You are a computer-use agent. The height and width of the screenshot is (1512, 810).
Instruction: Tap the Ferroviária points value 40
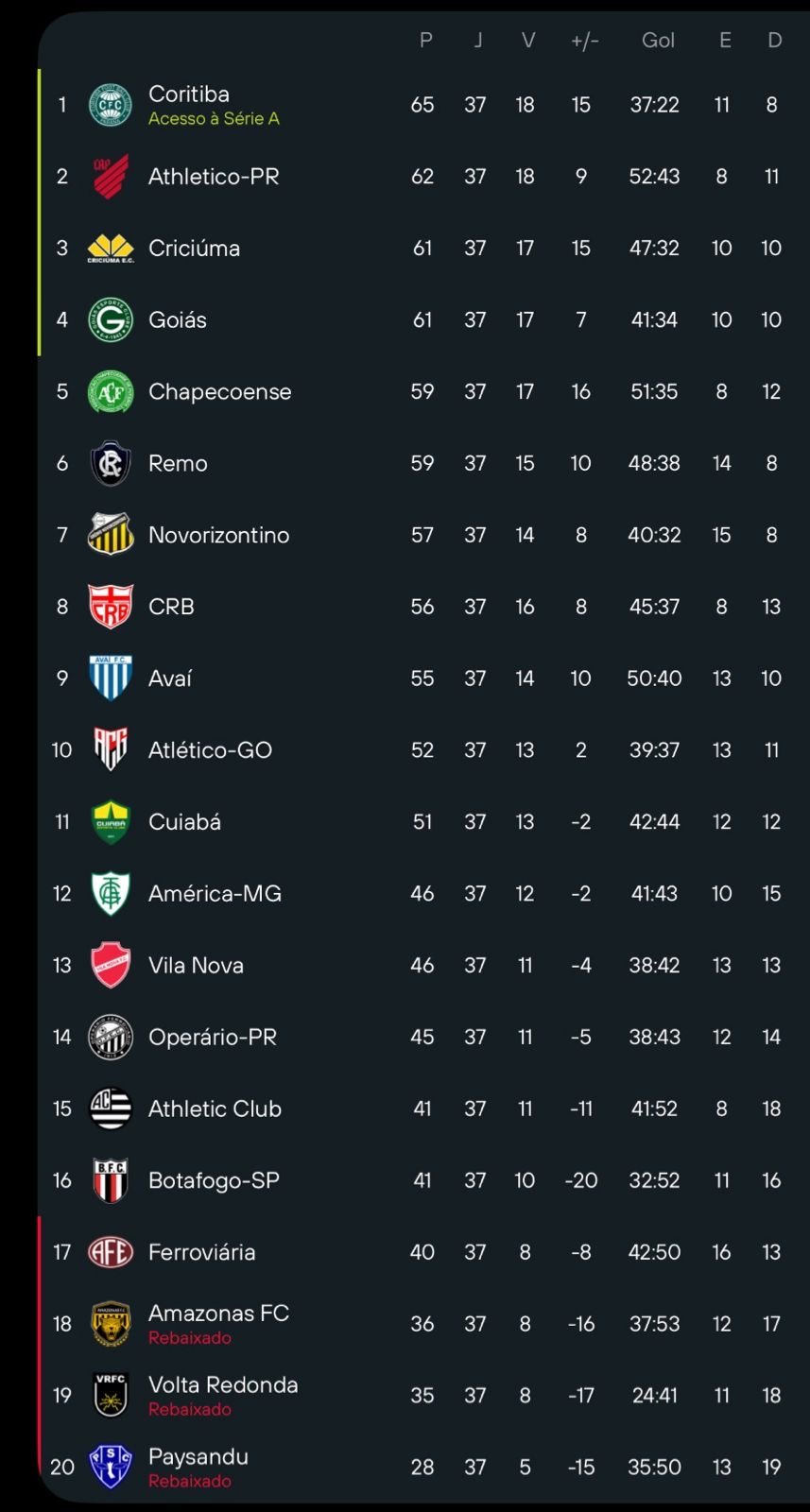(x=422, y=1252)
